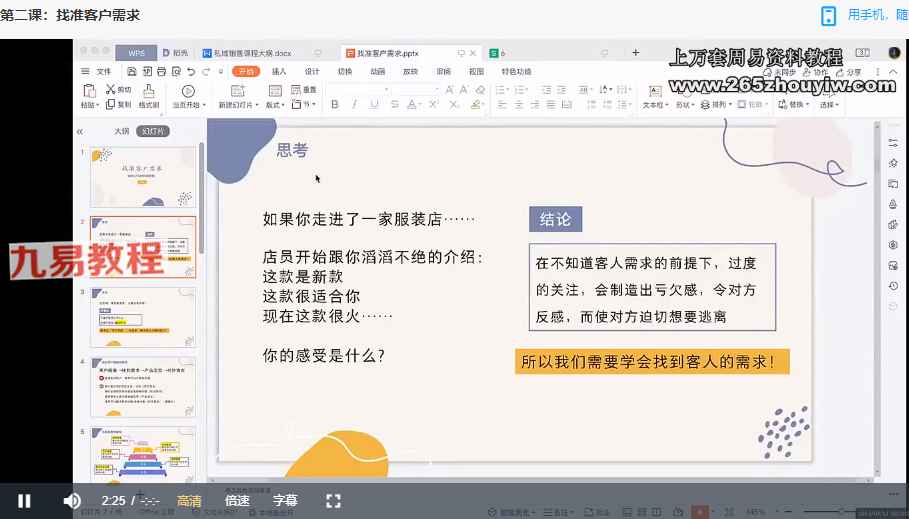Mute the video player volume
The height and width of the screenshot is (519, 909).
pos(72,500)
